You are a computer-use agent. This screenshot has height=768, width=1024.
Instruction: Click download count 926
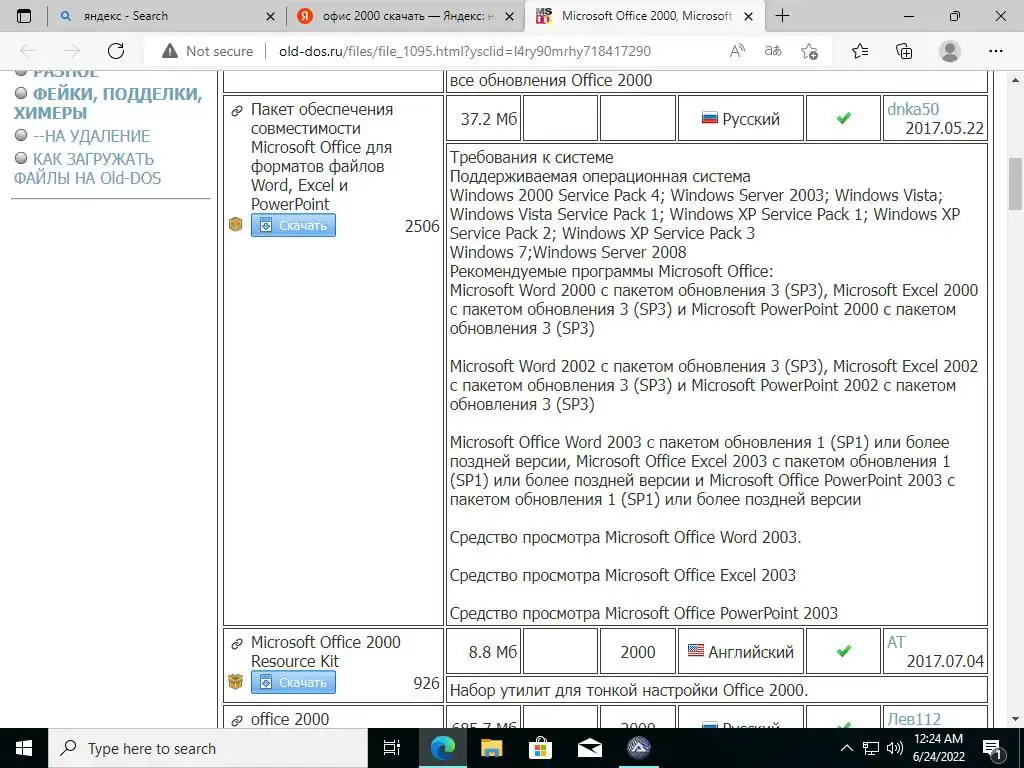426,683
